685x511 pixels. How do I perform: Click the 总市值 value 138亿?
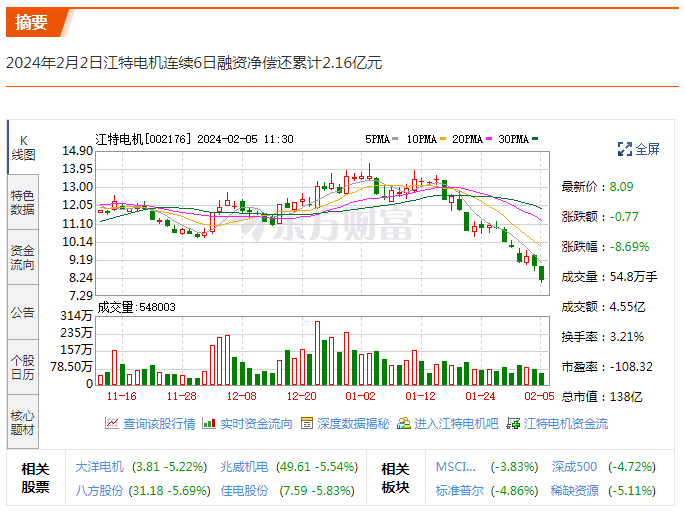point(626,397)
